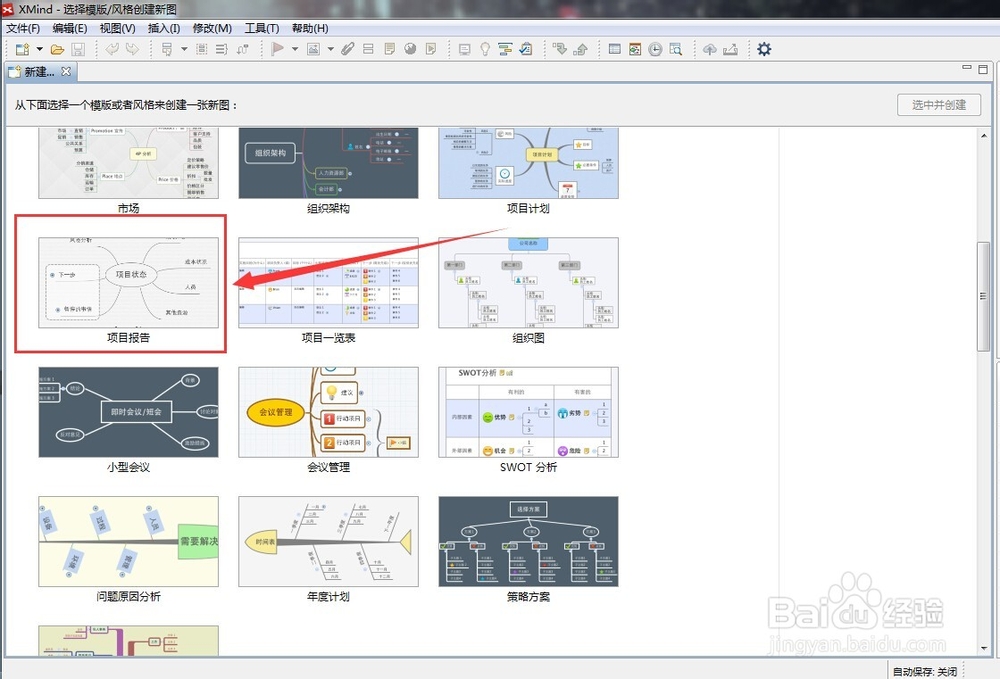Click the Notes toolbar icon

click(x=389, y=49)
